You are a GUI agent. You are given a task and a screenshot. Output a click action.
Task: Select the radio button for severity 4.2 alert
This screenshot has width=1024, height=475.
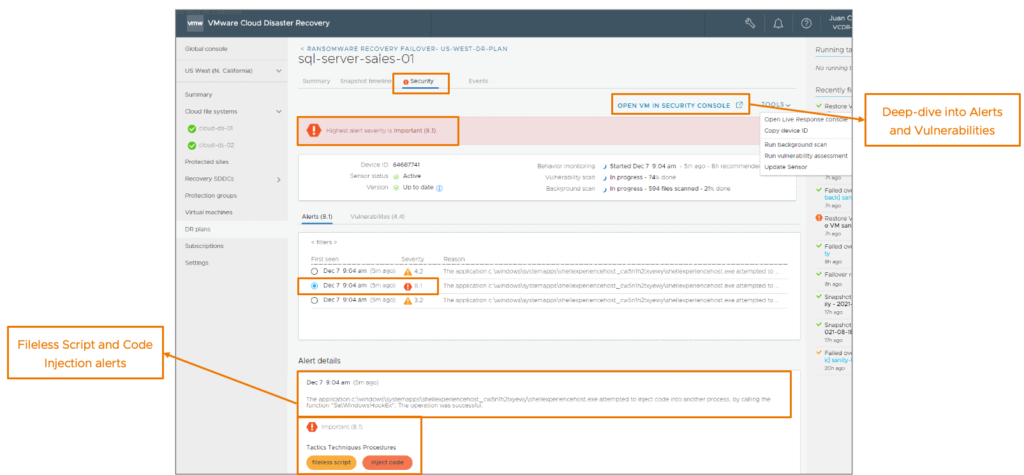pyautogui.click(x=315, y=270)
